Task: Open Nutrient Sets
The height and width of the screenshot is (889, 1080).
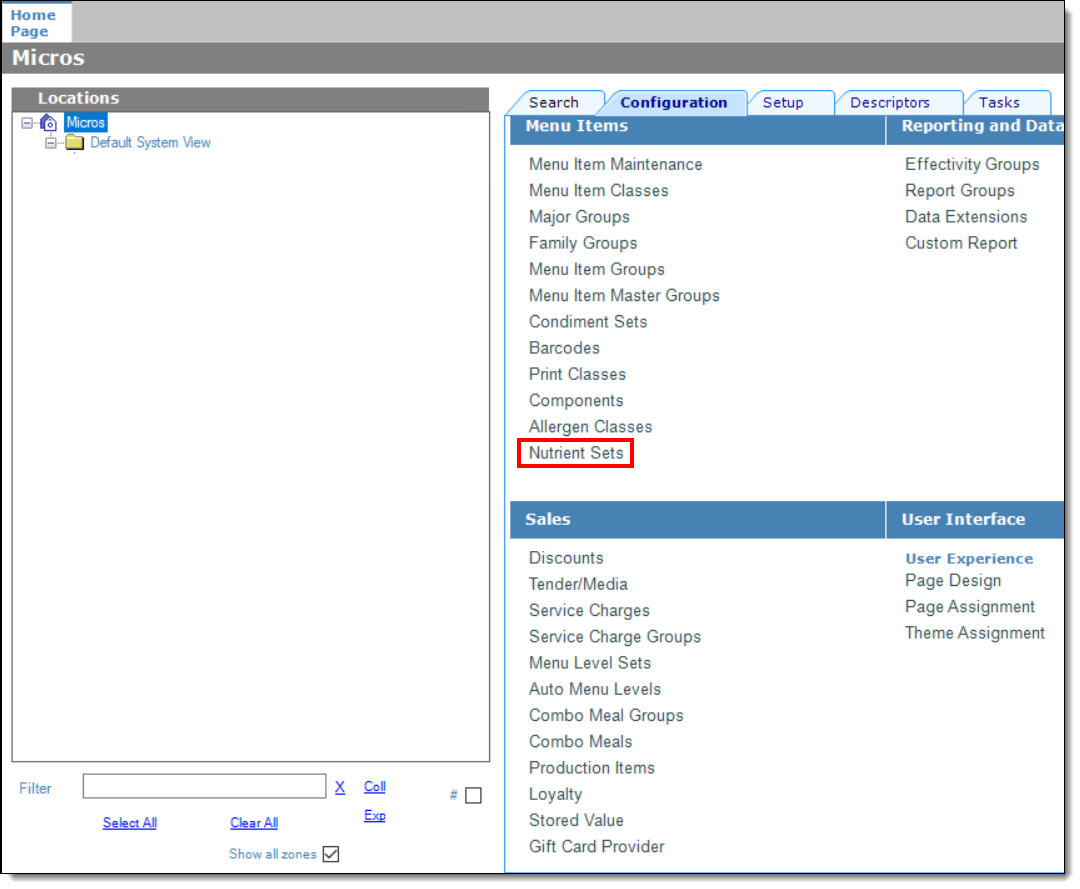Action: coord(576,453)
